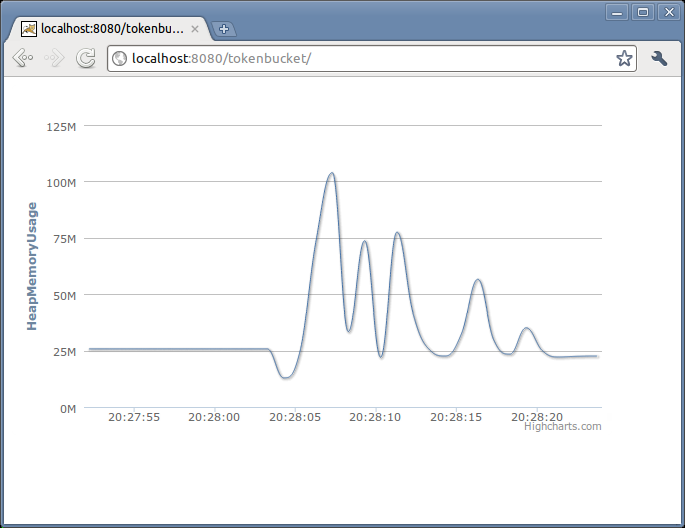The height and width of the screenshot is (528, 685).
Task: Open the Highcharts.com credit link
Action: click(x=563, y=426)
